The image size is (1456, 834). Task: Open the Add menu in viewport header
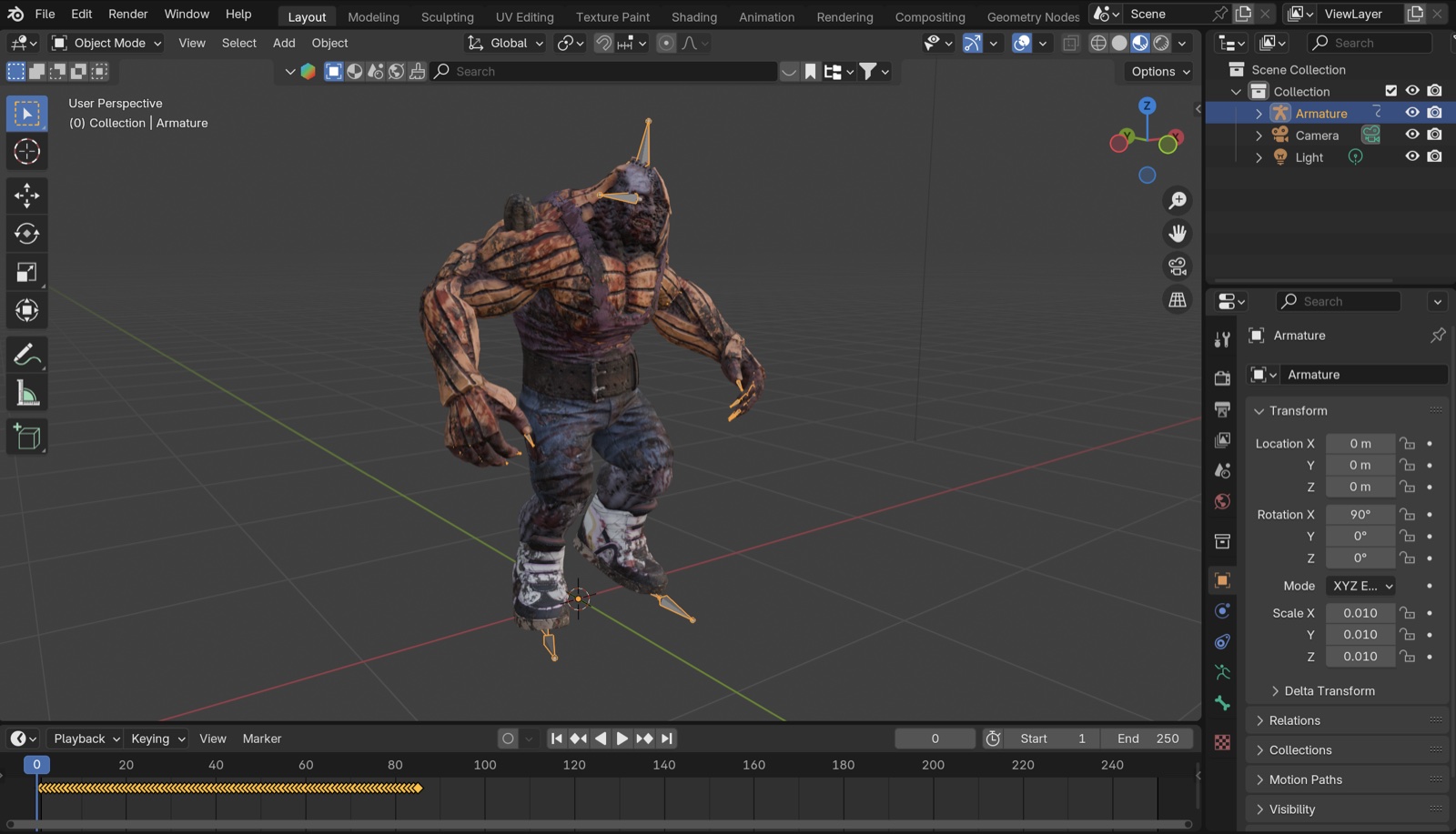point(284,43)
